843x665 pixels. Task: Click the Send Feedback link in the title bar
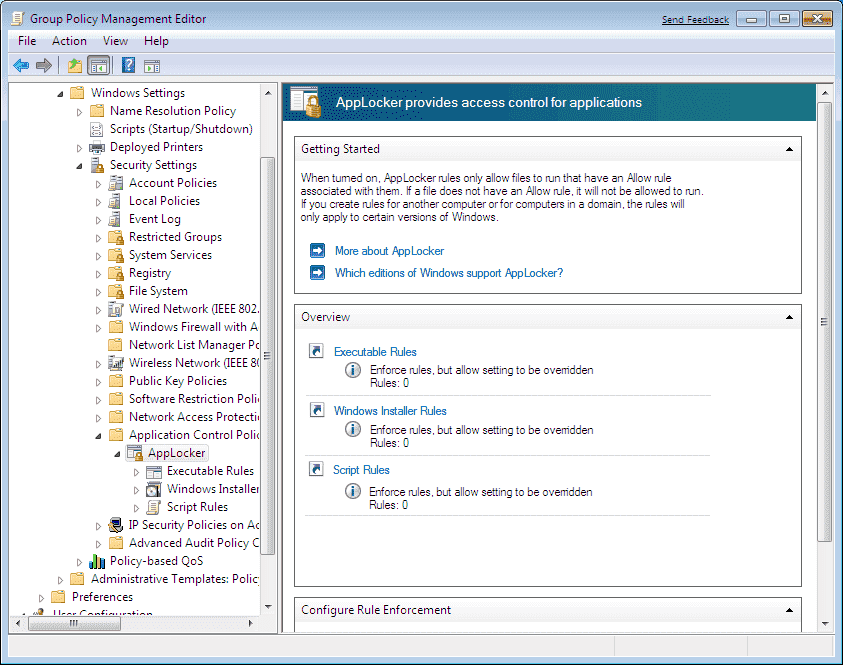tap(695, 18)
